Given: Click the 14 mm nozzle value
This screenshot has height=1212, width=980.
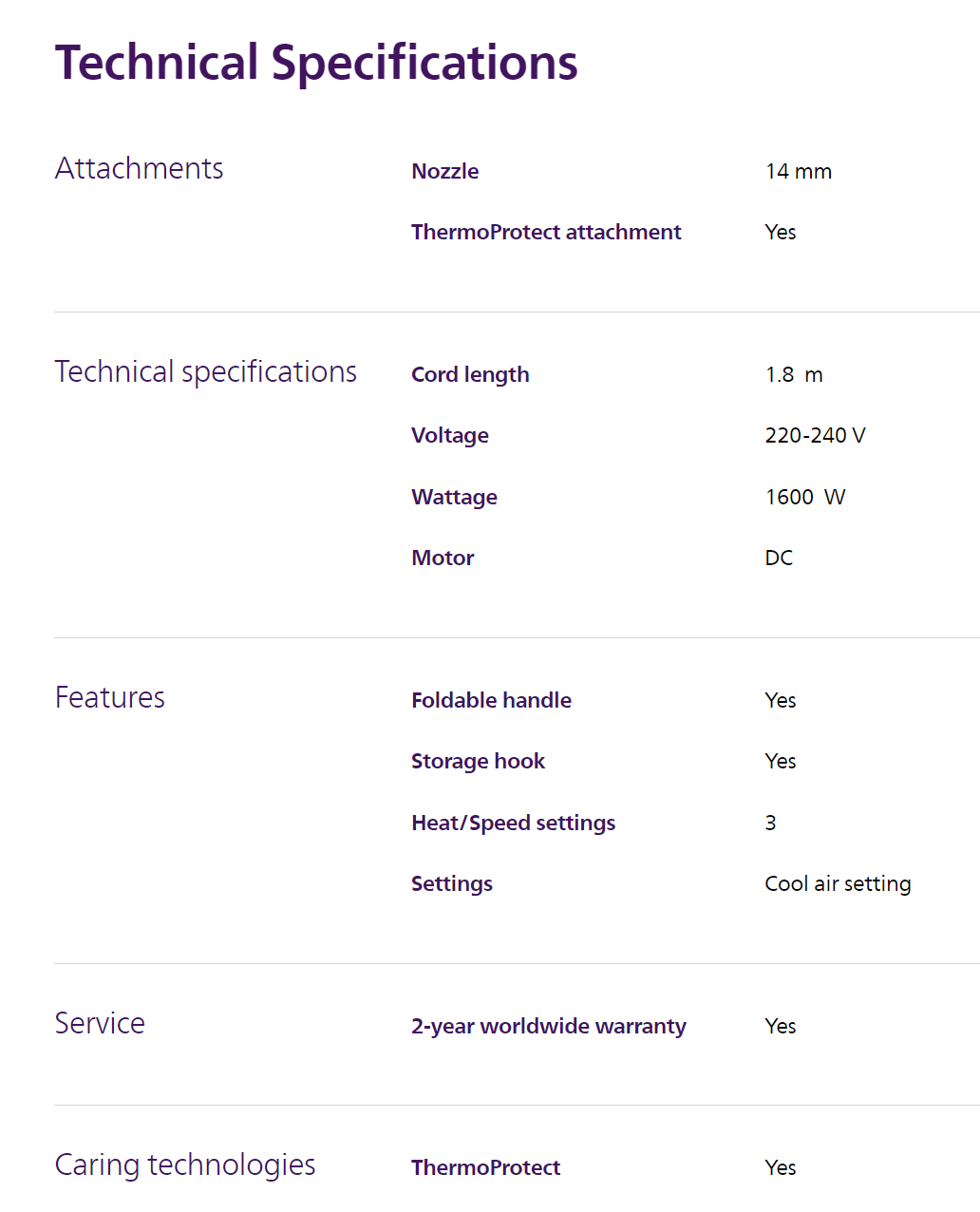Looking at the screenshot, I should (x=798, y=171).
